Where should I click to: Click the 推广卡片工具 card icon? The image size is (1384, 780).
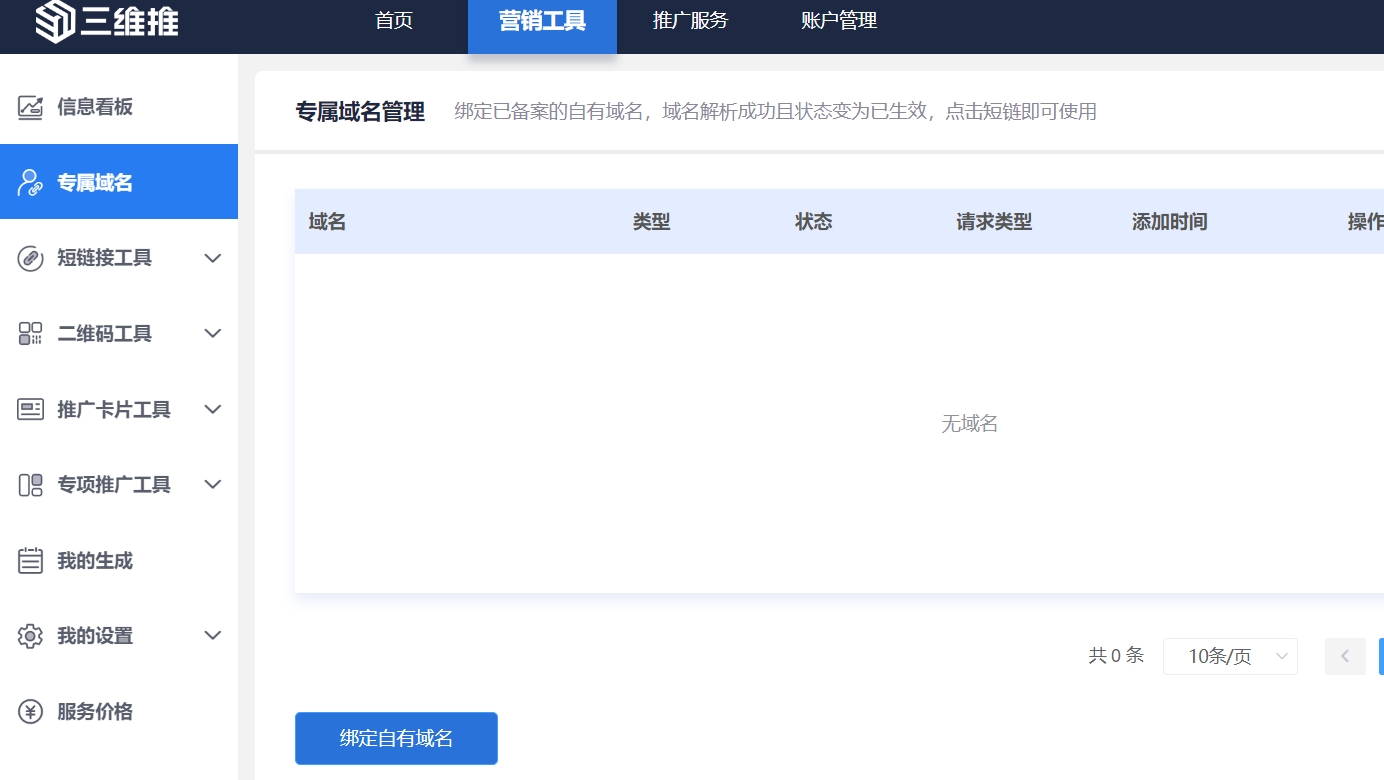31,409
